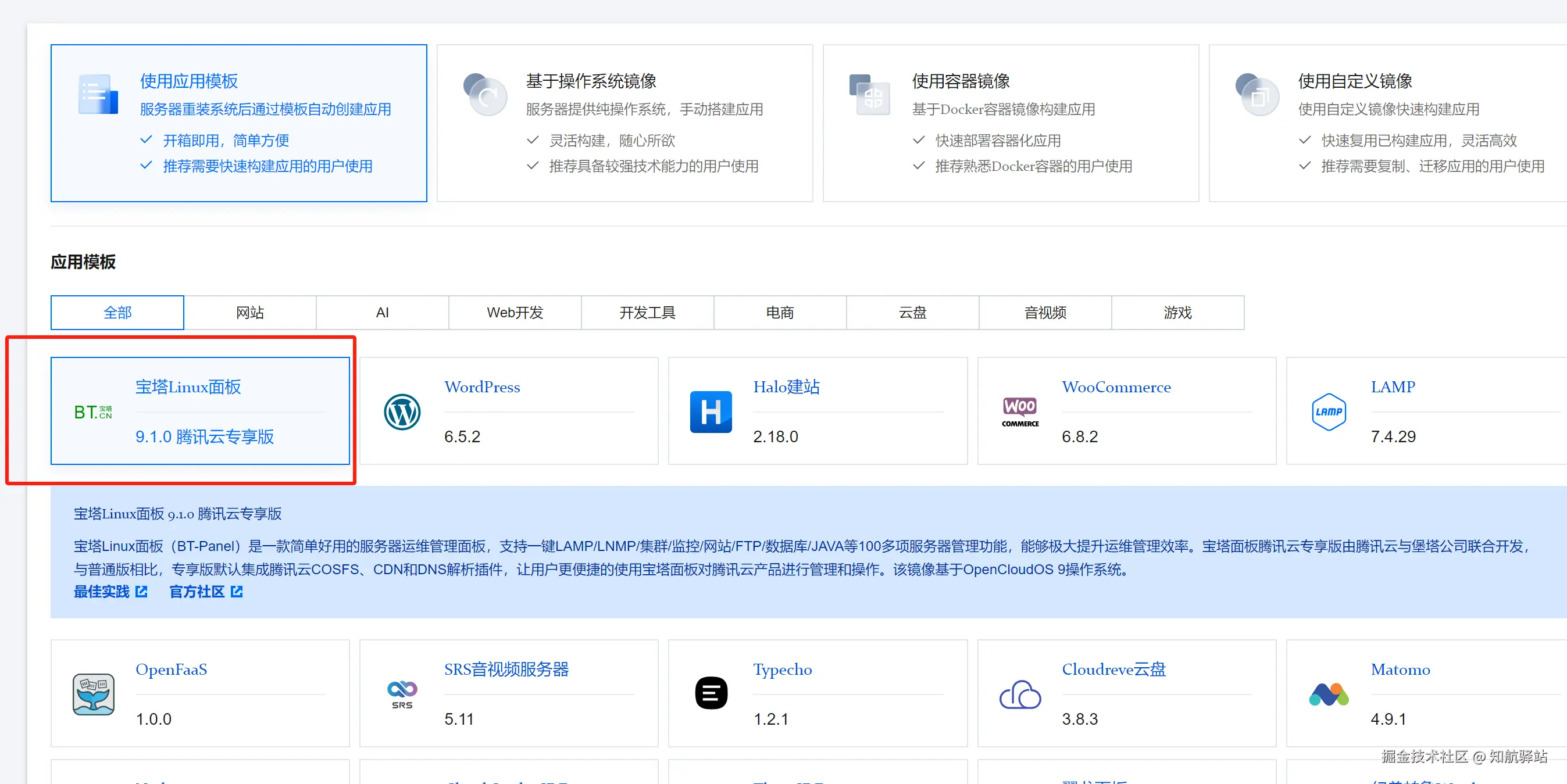Click external-link icon beside 官方社区
This screenshot has height=784, width=1567.
[237, 591]
